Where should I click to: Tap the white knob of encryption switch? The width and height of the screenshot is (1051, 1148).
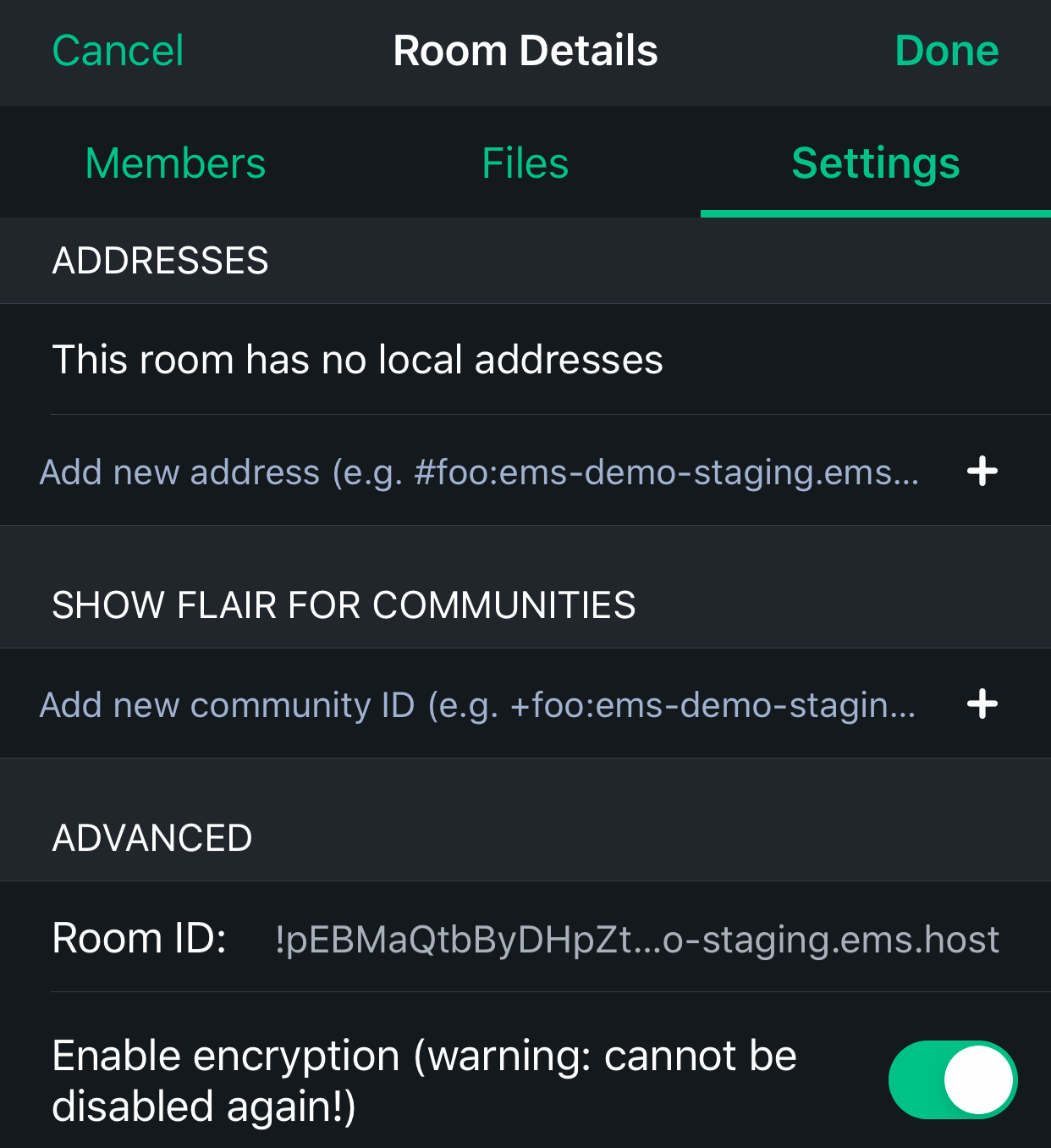pyautogui.click(x=978, y=1079)
